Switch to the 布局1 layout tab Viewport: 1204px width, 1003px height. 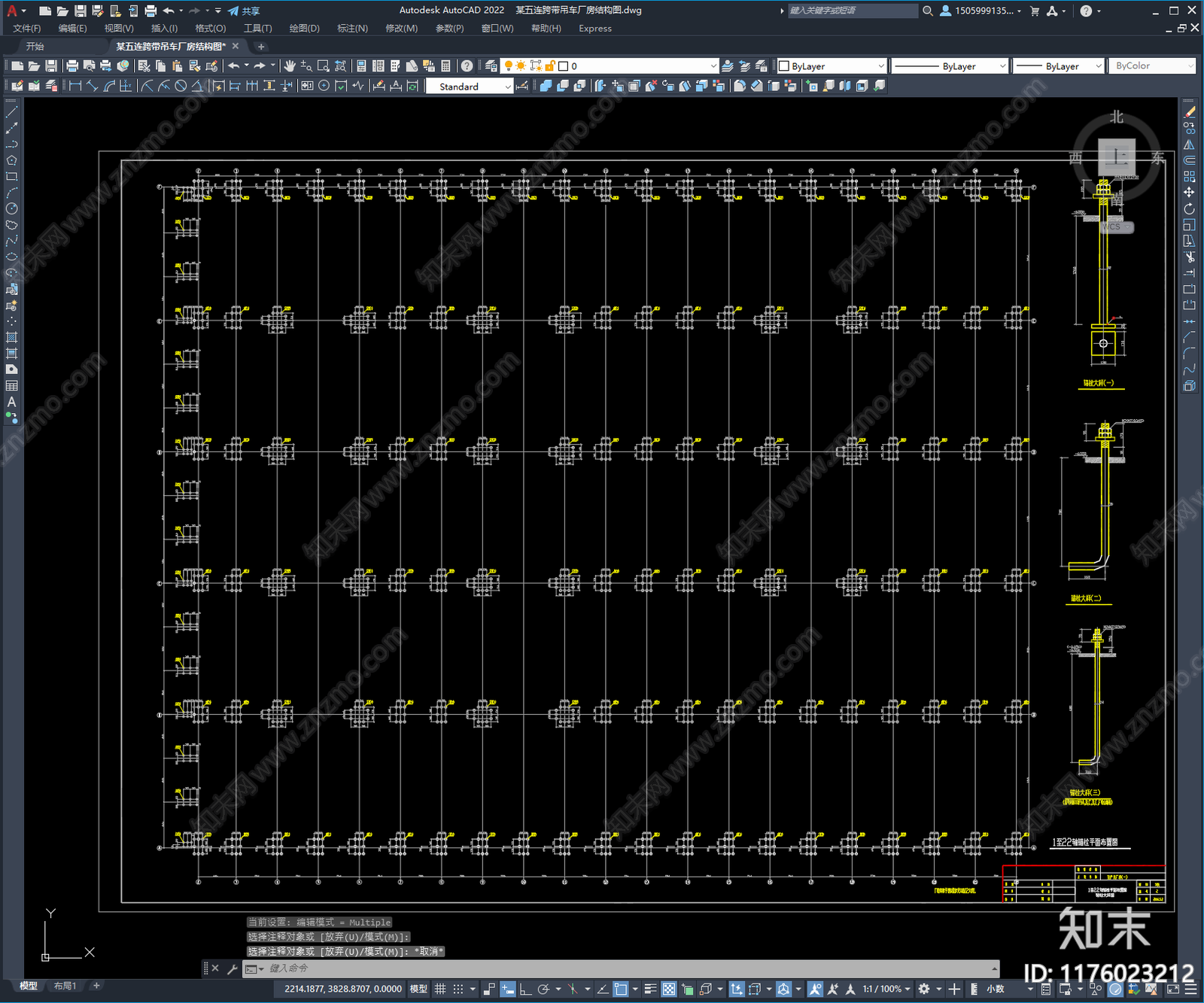point(65,986)
